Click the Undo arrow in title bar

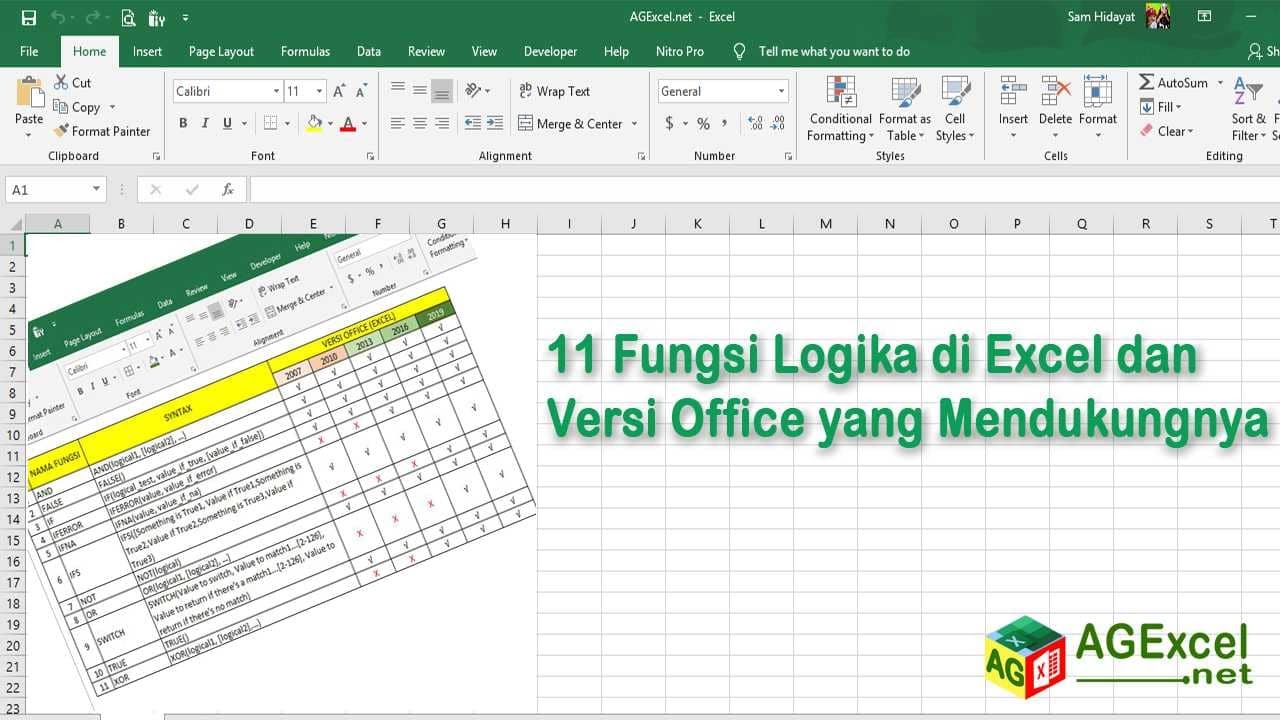pos(58,17)
